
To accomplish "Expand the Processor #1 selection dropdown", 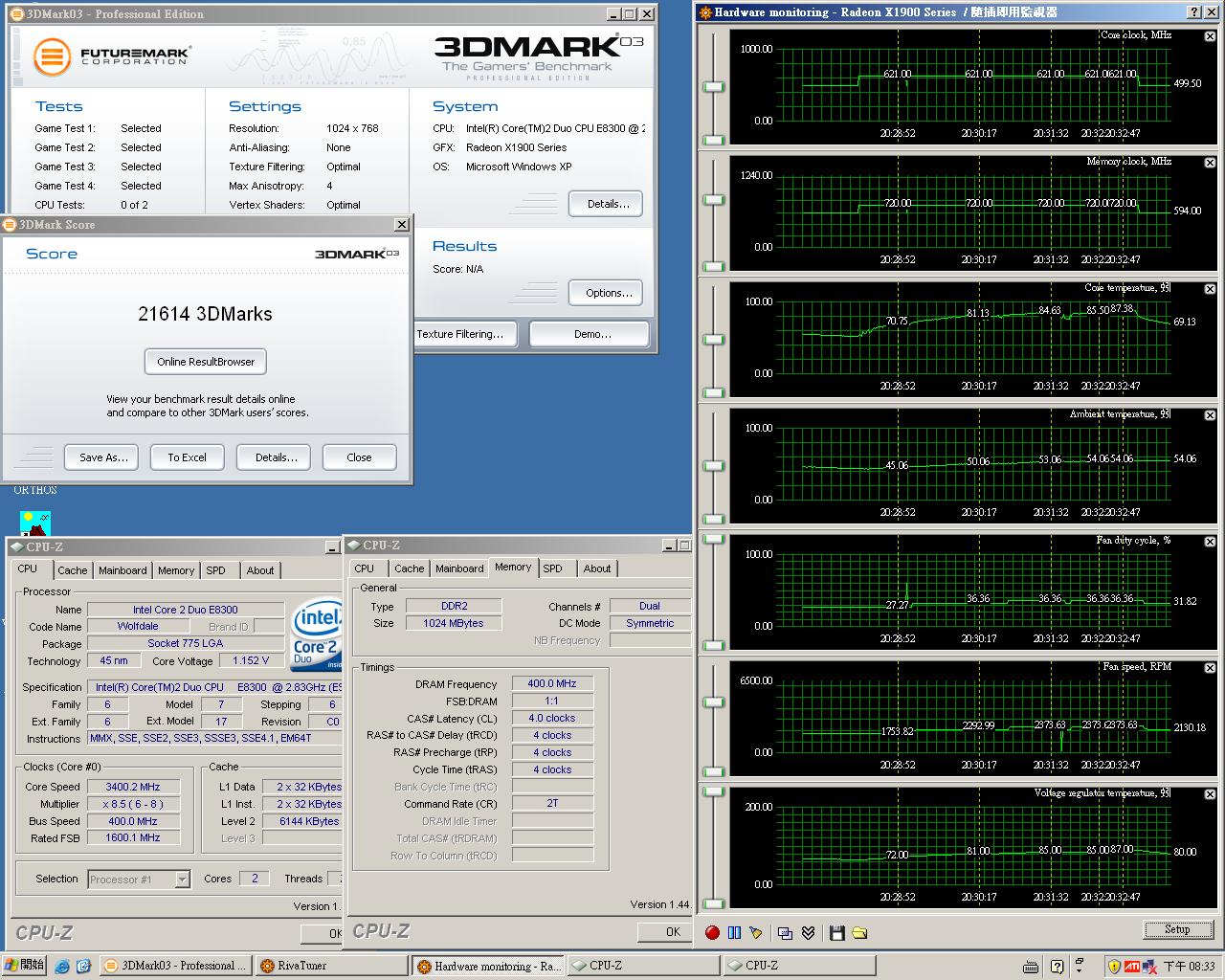I will [x=182, y=880].
